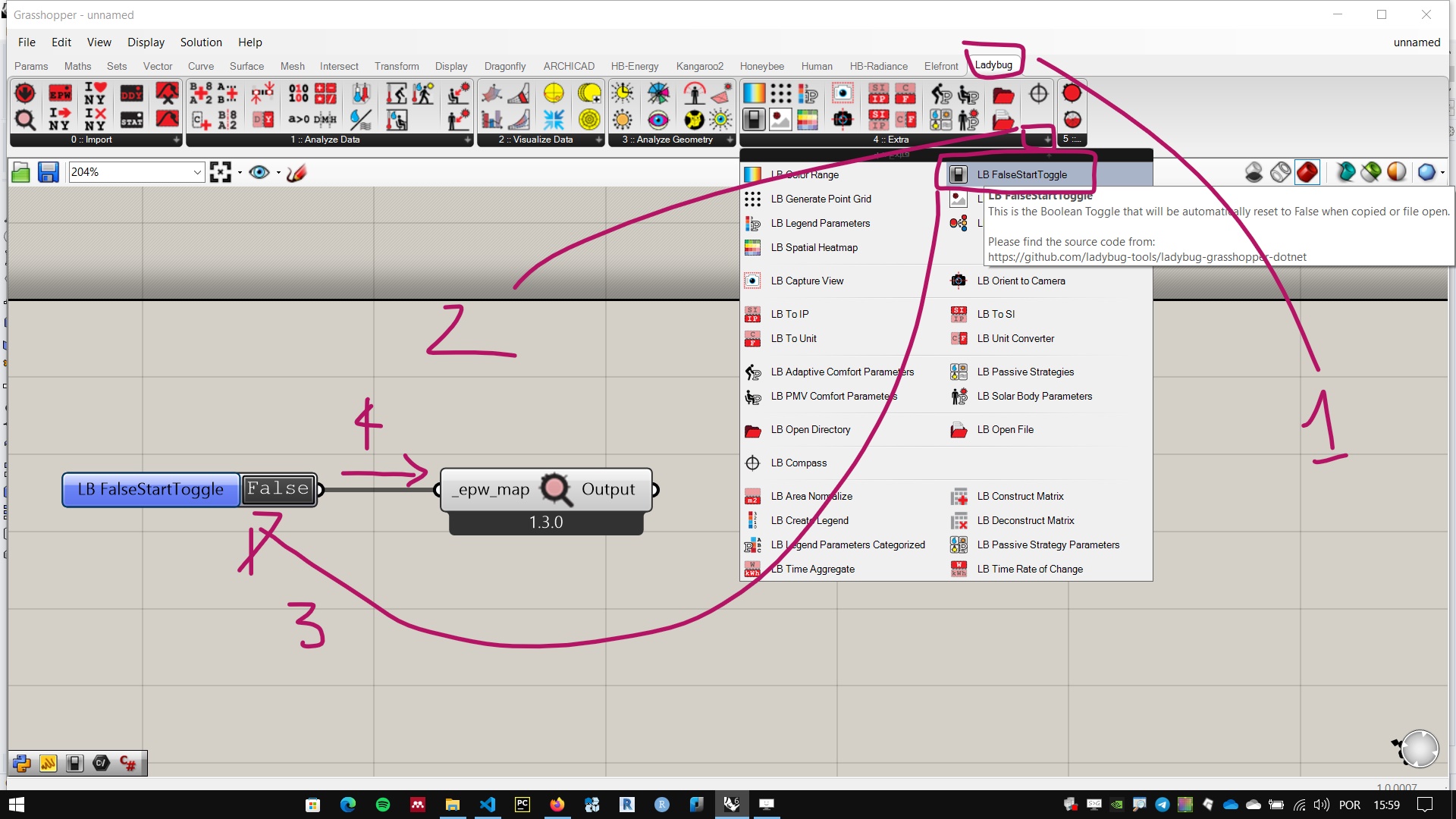Click the C# script icon in bottom bar

coord(127,763)
